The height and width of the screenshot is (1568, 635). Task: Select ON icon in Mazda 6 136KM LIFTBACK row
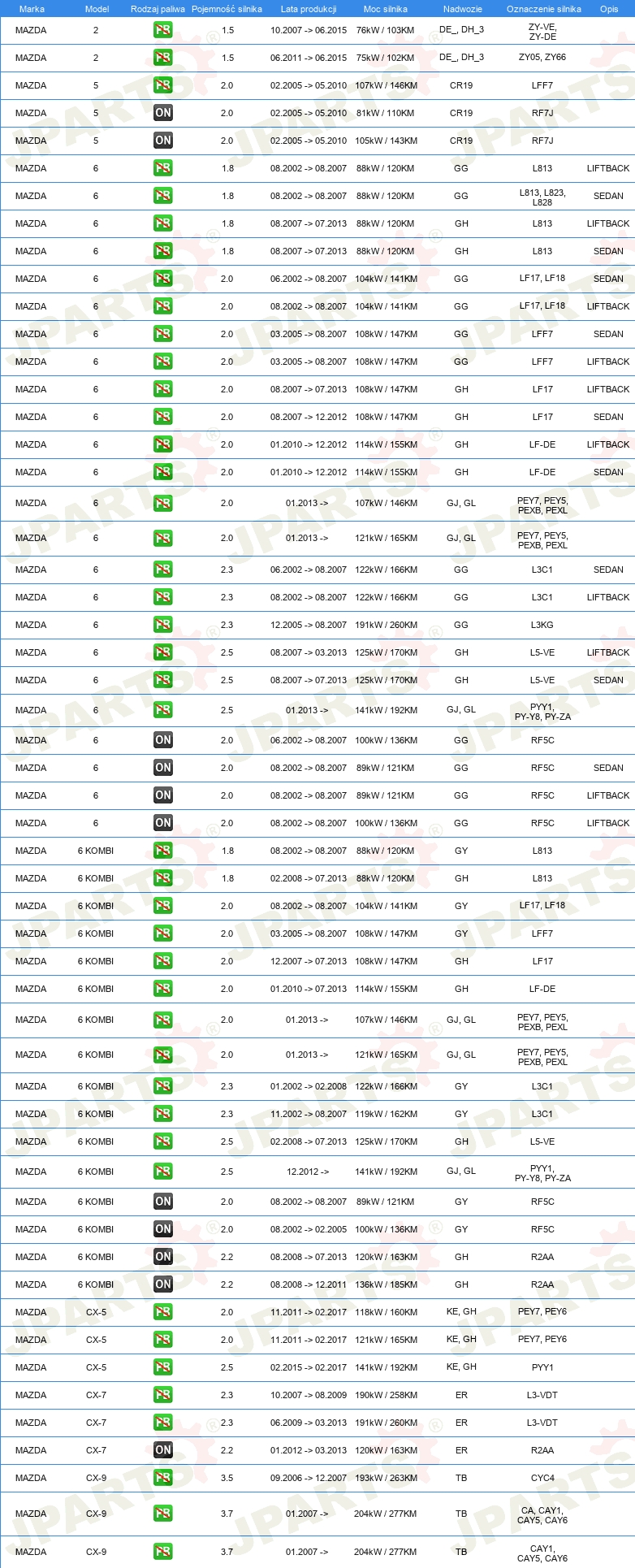pyautogui.click(x=163, y=823)
